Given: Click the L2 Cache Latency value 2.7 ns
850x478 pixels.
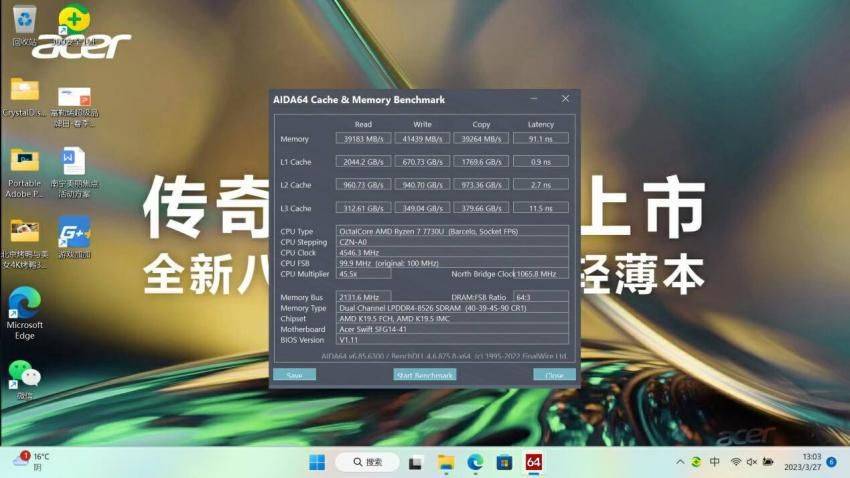Looking at the screenshot, I should (x=540, y=185).
